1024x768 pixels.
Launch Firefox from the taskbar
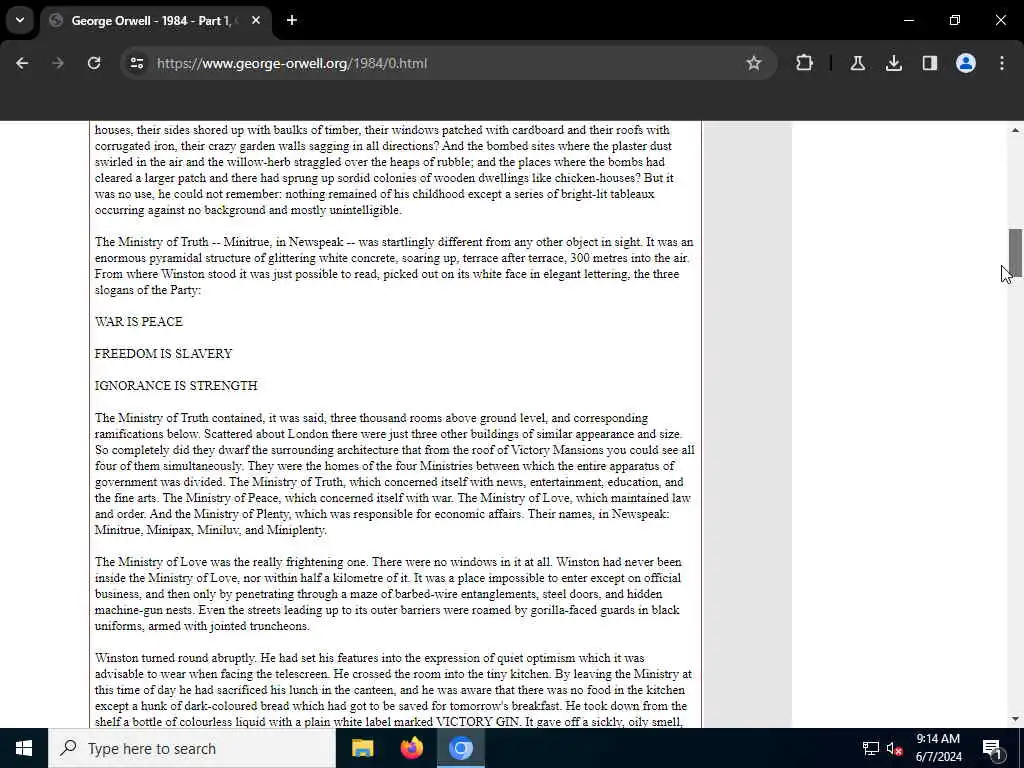[x=411, y=748]
